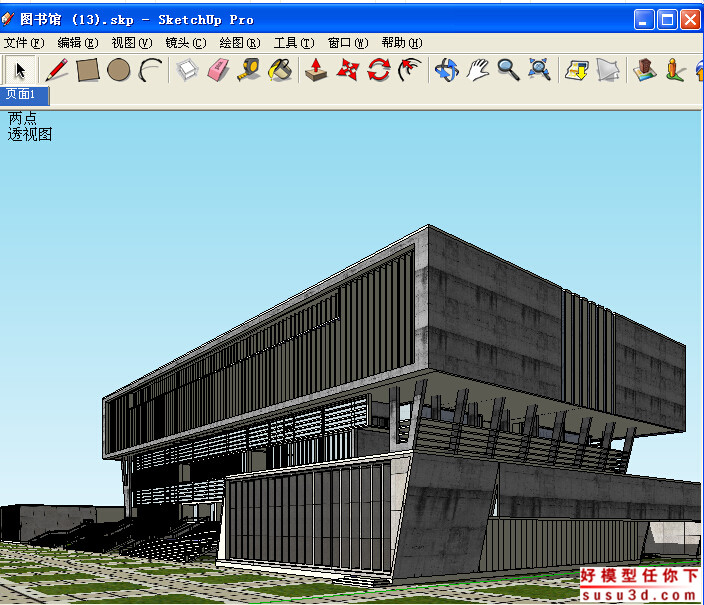Minimize the SketchUp Pro window
704x605 pixels.
point(643,20)
